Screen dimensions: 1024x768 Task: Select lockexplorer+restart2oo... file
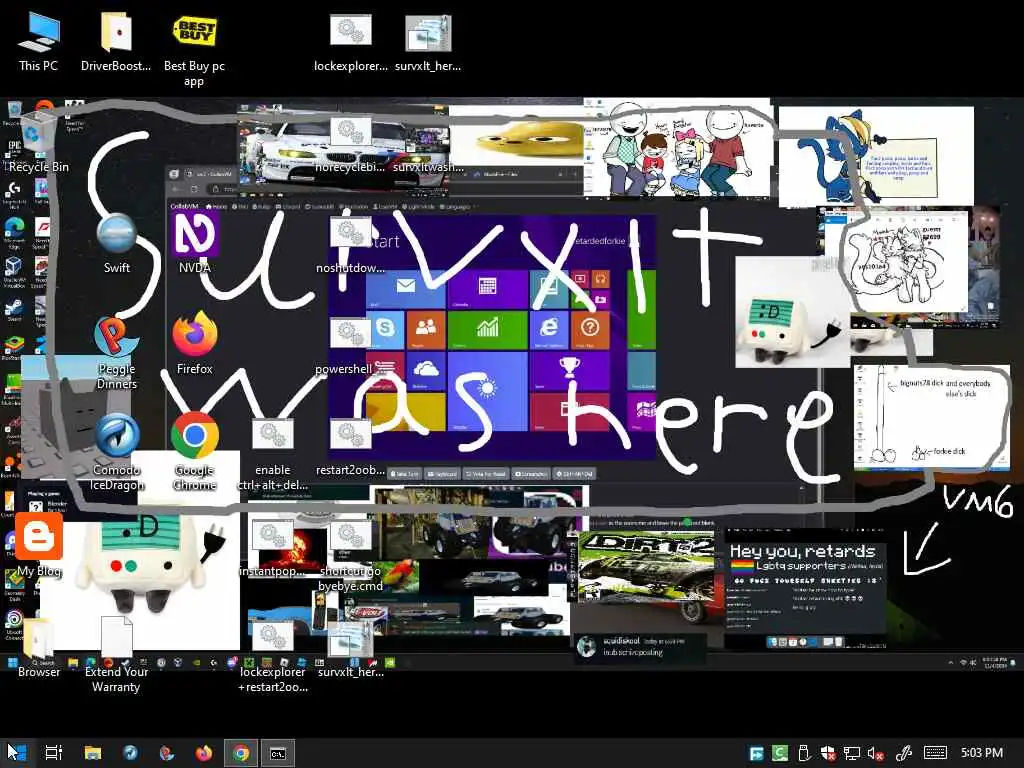coord(272,656)
